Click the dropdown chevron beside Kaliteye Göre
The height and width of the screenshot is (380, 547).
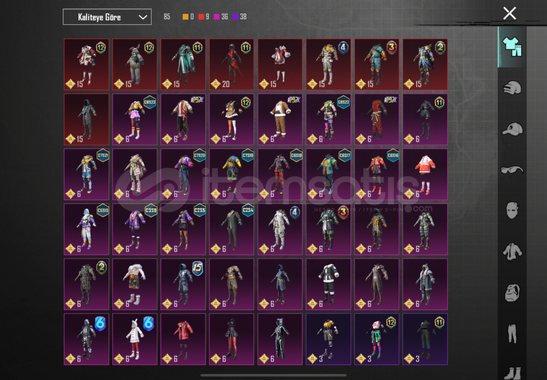tap(143, 17)
